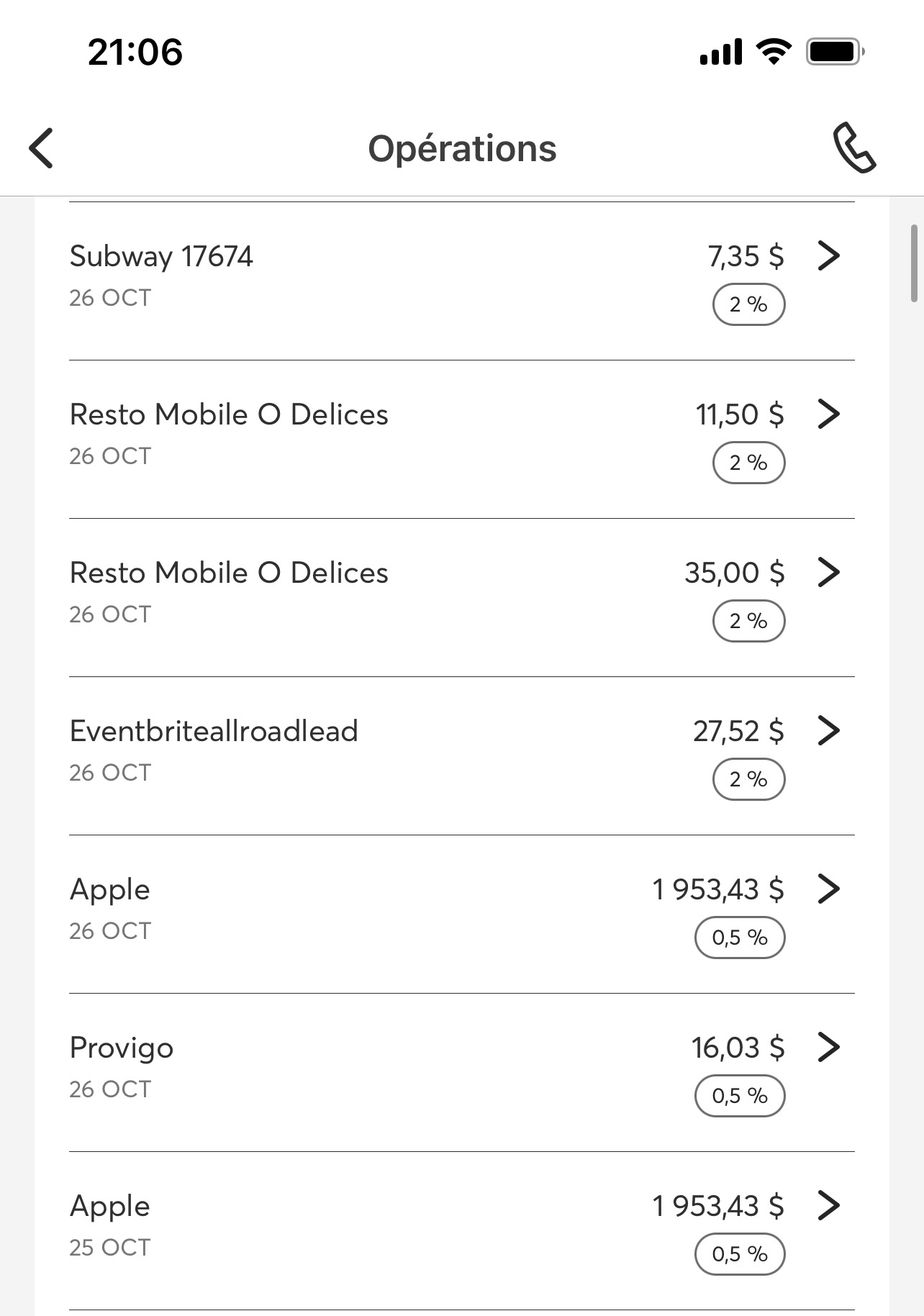
Task: Expand the Subway 17674 transaction chevron
Action: [x=829, y=255]
